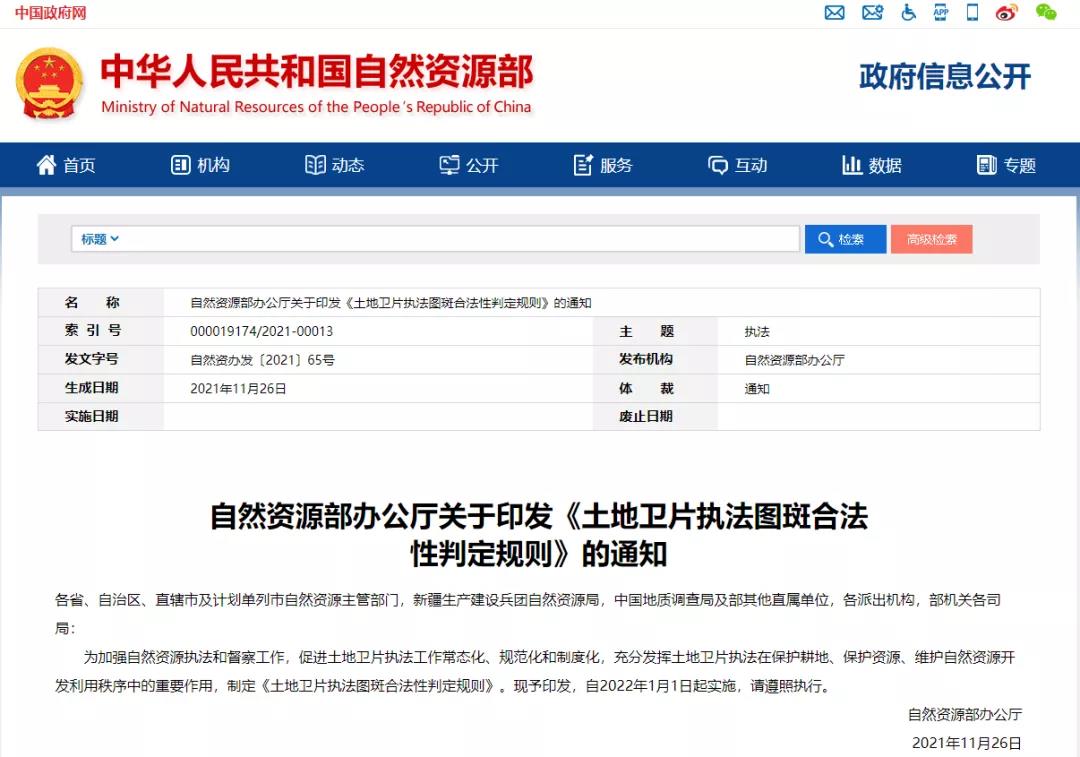The width and height of the screenshot is (1080, 757).
Task: Open the WeChat icon
Action: click(1045, 13)
